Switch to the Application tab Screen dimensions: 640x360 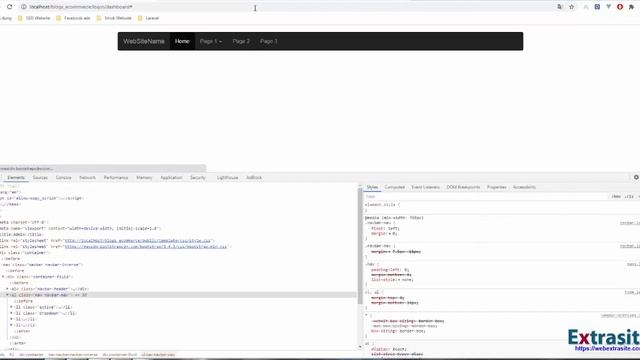[171, 178]
